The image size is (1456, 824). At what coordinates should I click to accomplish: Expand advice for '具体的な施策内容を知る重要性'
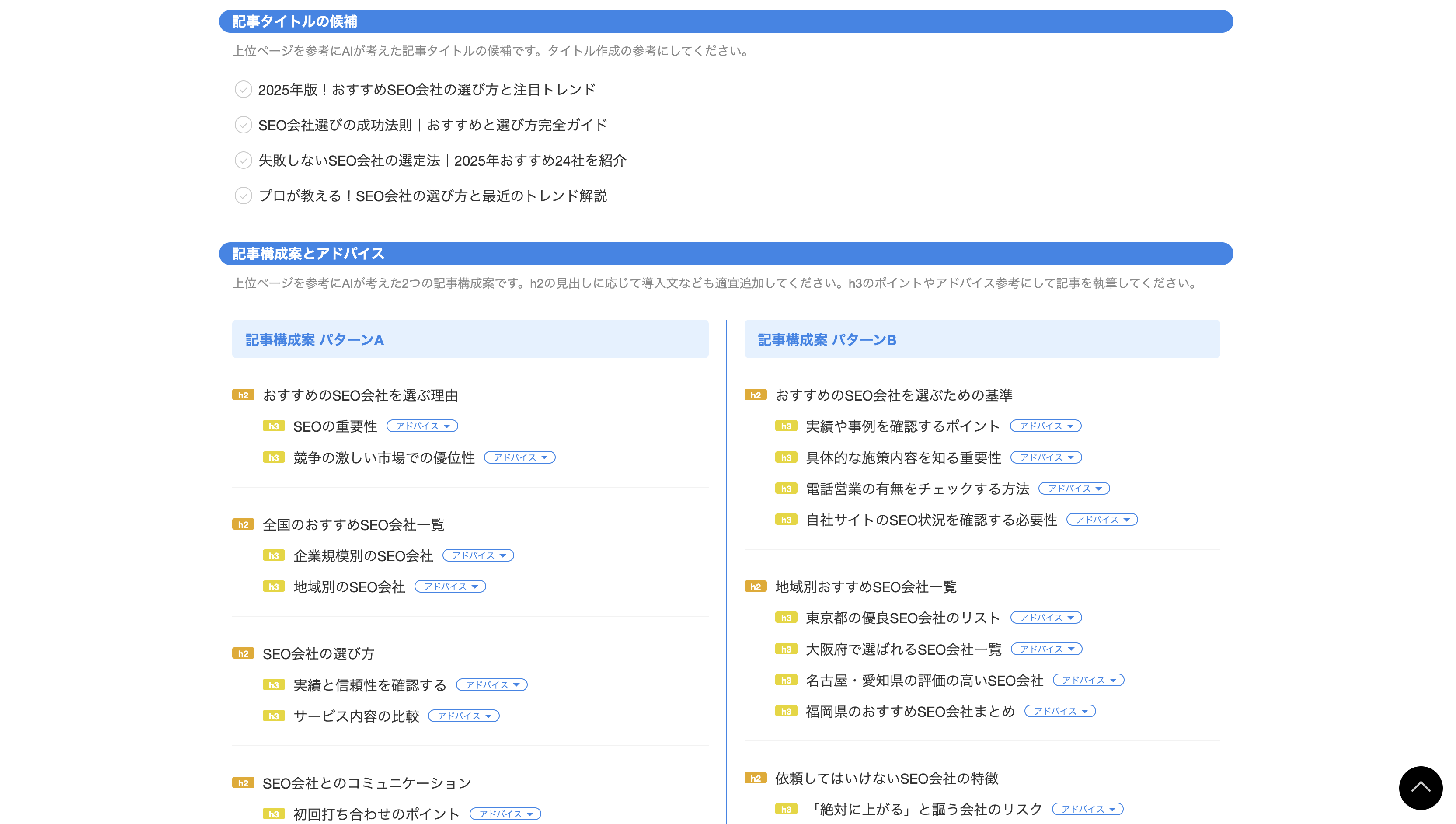click(1046, 457)
